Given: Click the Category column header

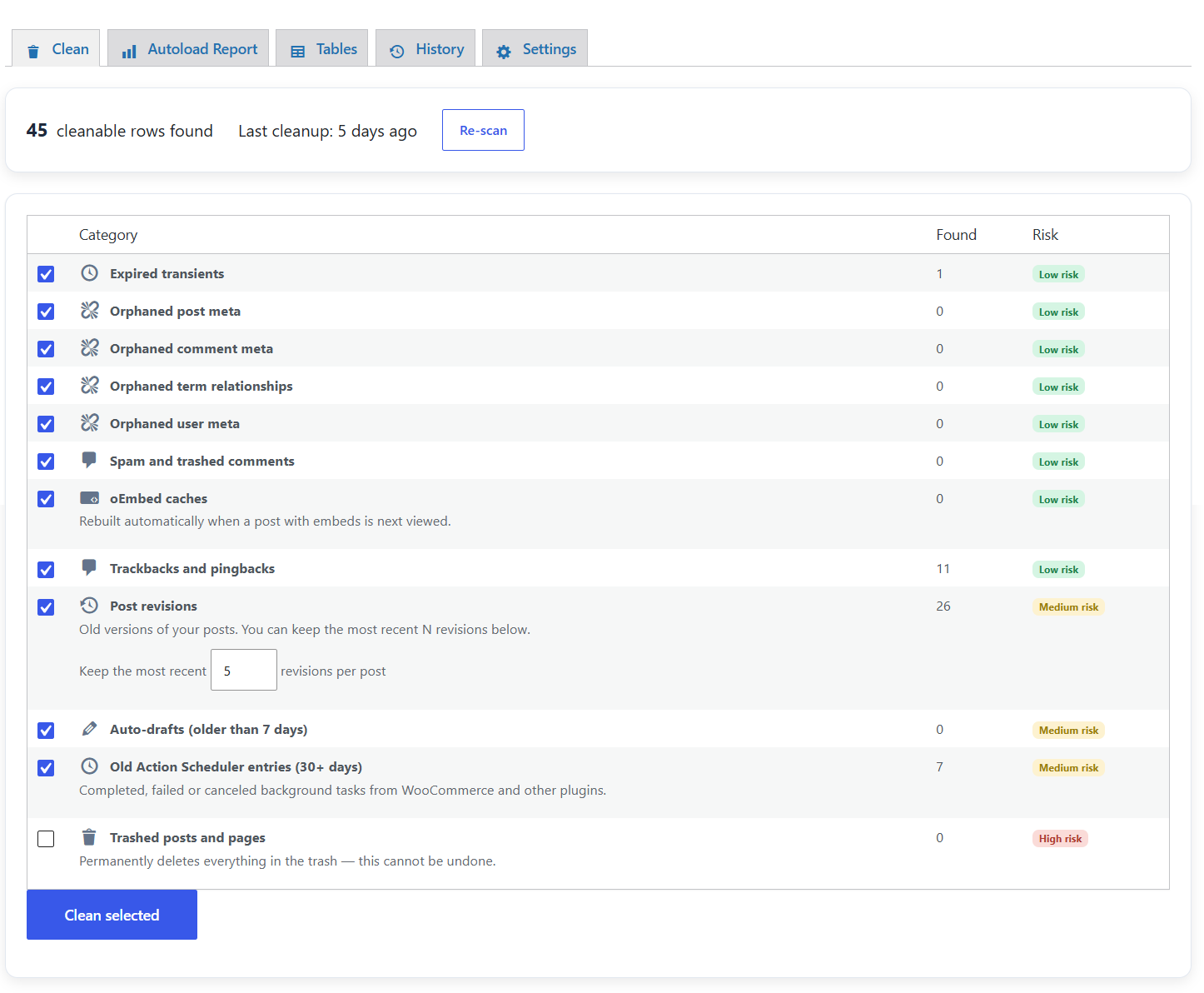Looking at the screenshot, I should click(108, 235).
